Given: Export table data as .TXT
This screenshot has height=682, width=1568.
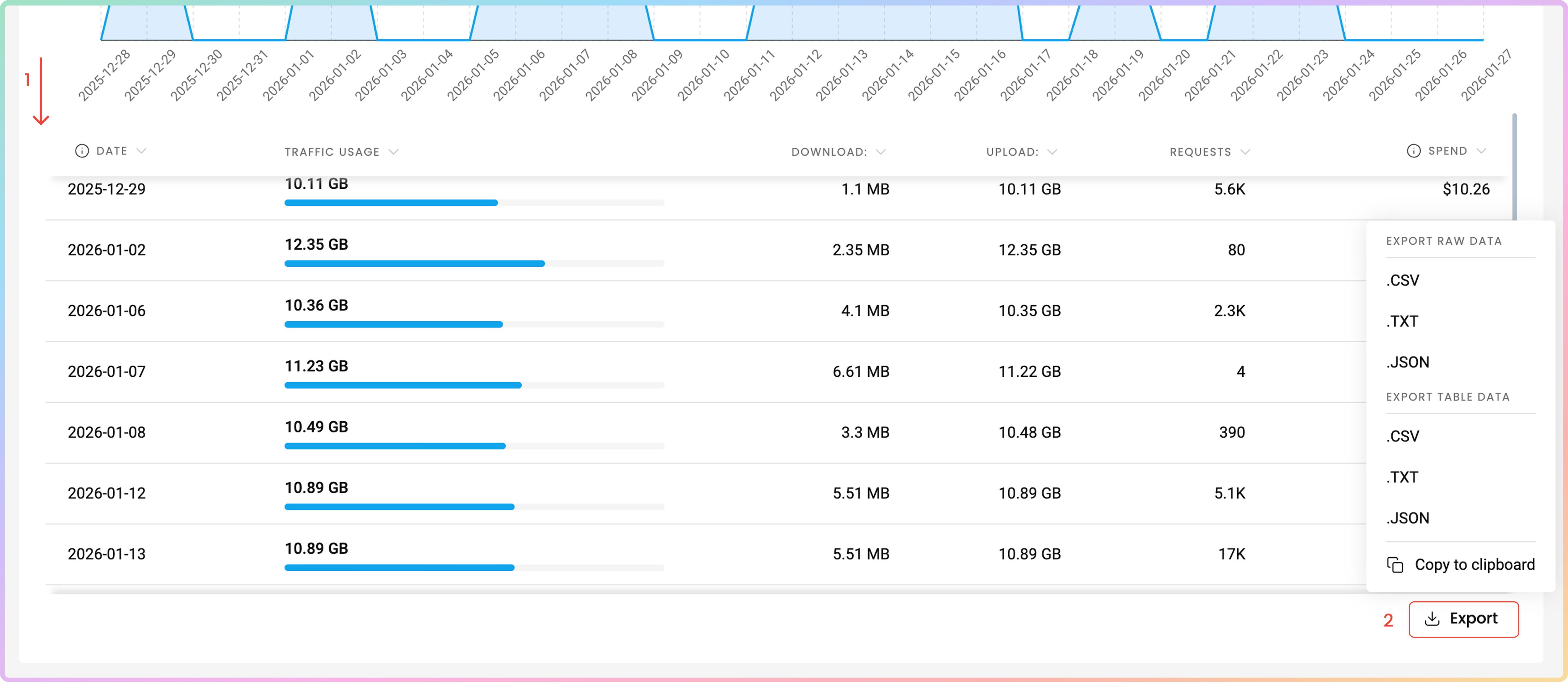Looking at the screenshot, I should (x=1402, y=477).
